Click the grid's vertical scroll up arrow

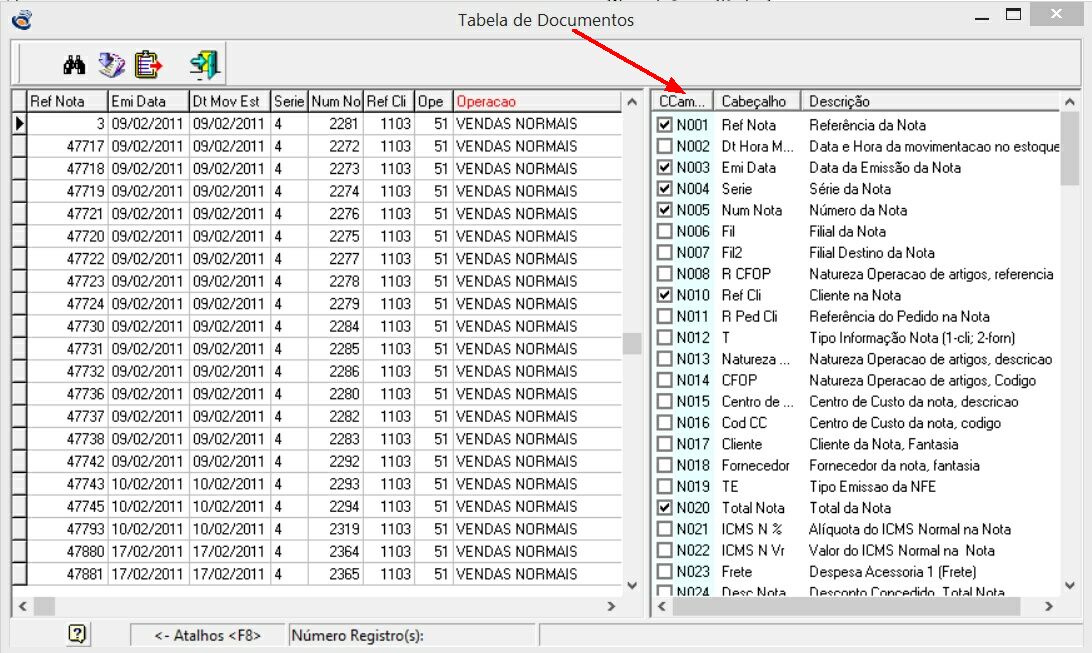tap(632, 102)
